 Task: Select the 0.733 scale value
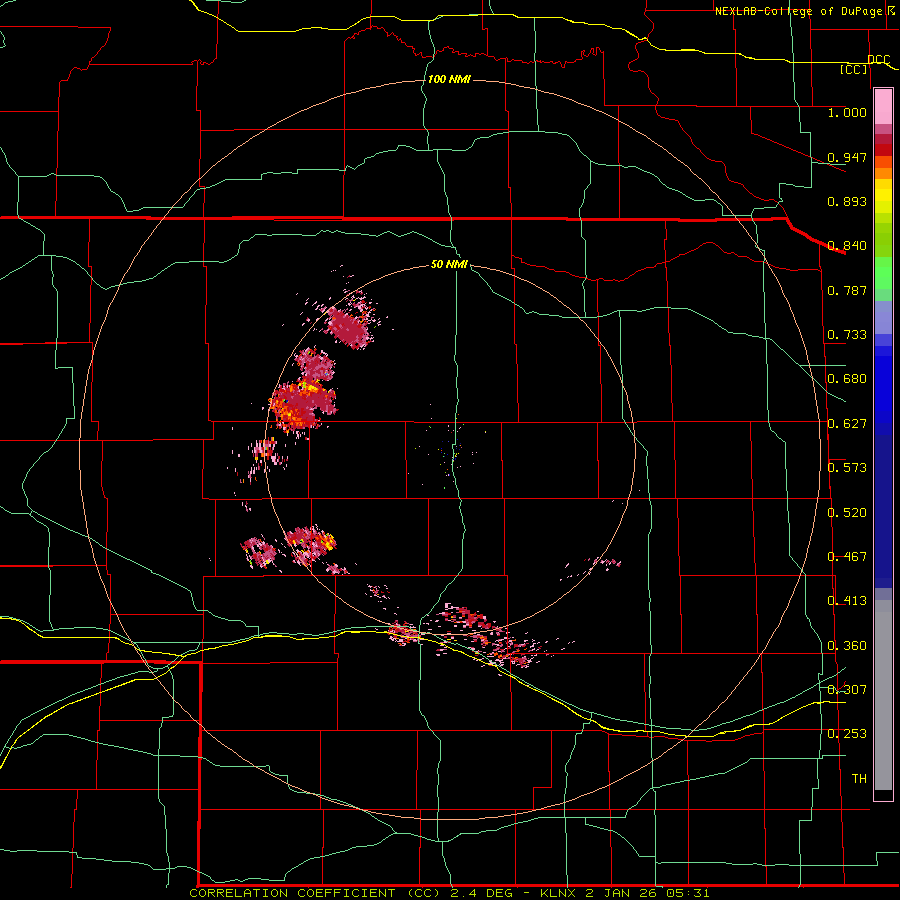(x=847, y=335)
